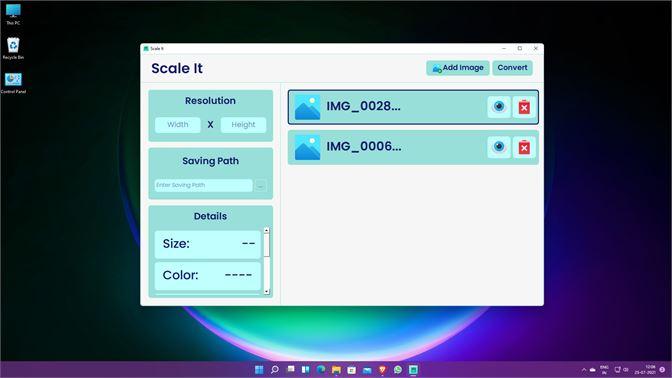
Task: Maximize the Scale It window
Action: (x=520, y=48)
